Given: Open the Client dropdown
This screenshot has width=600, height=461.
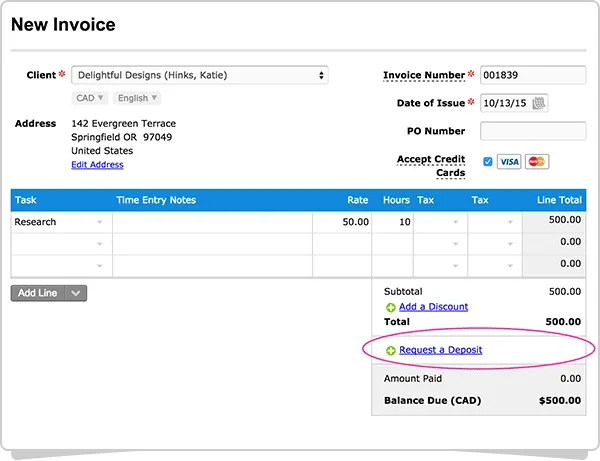Looking at the screenshot, I should tap(200, 75).
